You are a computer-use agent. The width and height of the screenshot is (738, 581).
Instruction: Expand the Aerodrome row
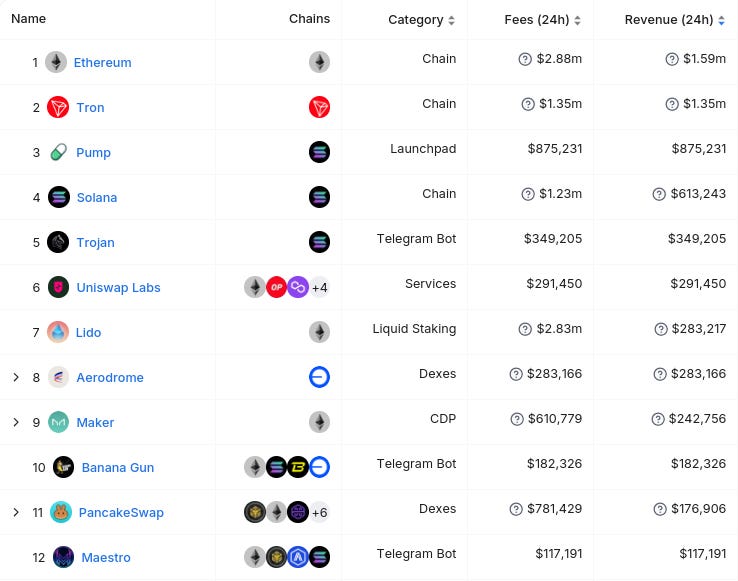[x=16, y=377]
